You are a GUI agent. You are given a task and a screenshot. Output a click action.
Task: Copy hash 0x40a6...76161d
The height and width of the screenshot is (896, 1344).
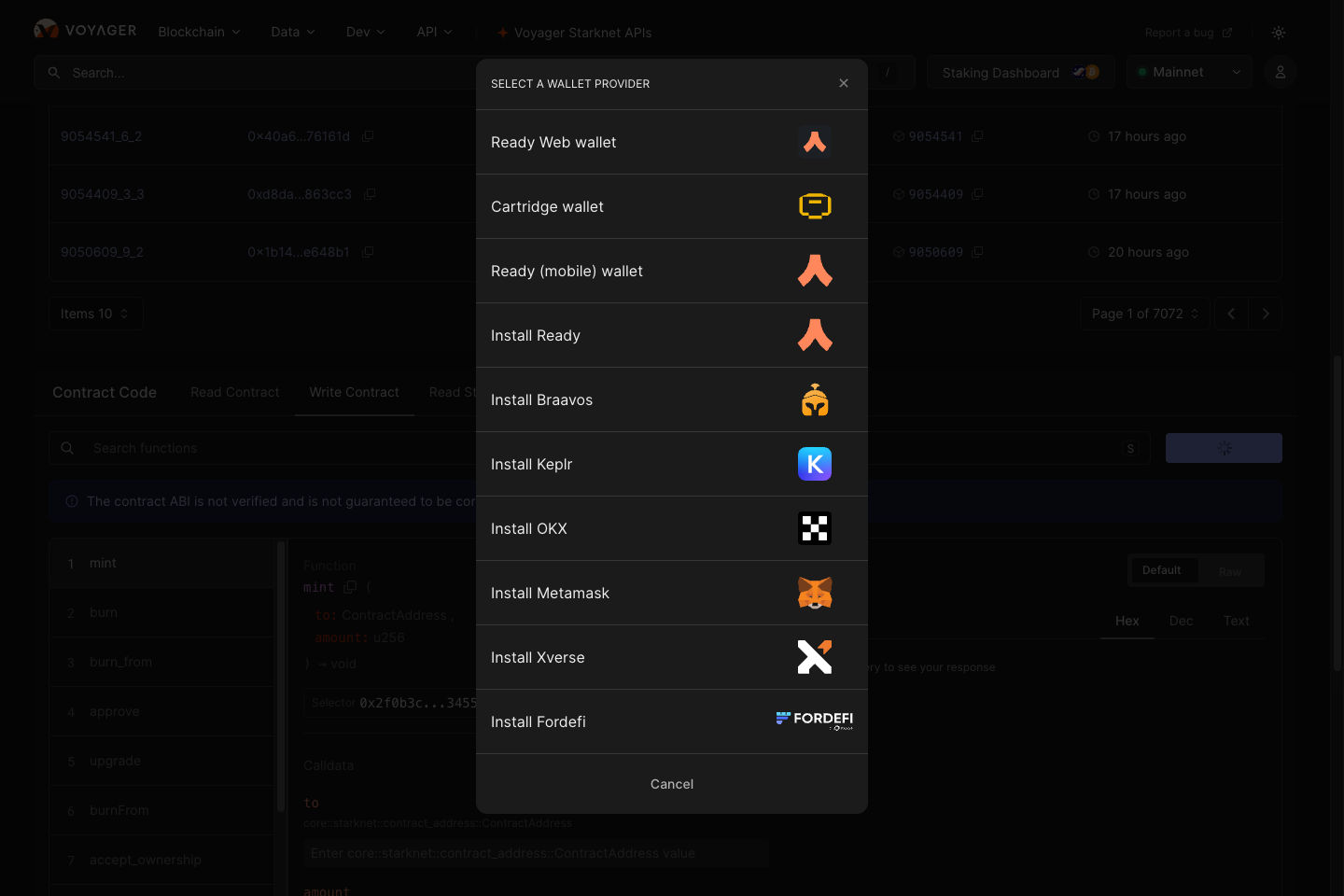(x=368, y=136)
